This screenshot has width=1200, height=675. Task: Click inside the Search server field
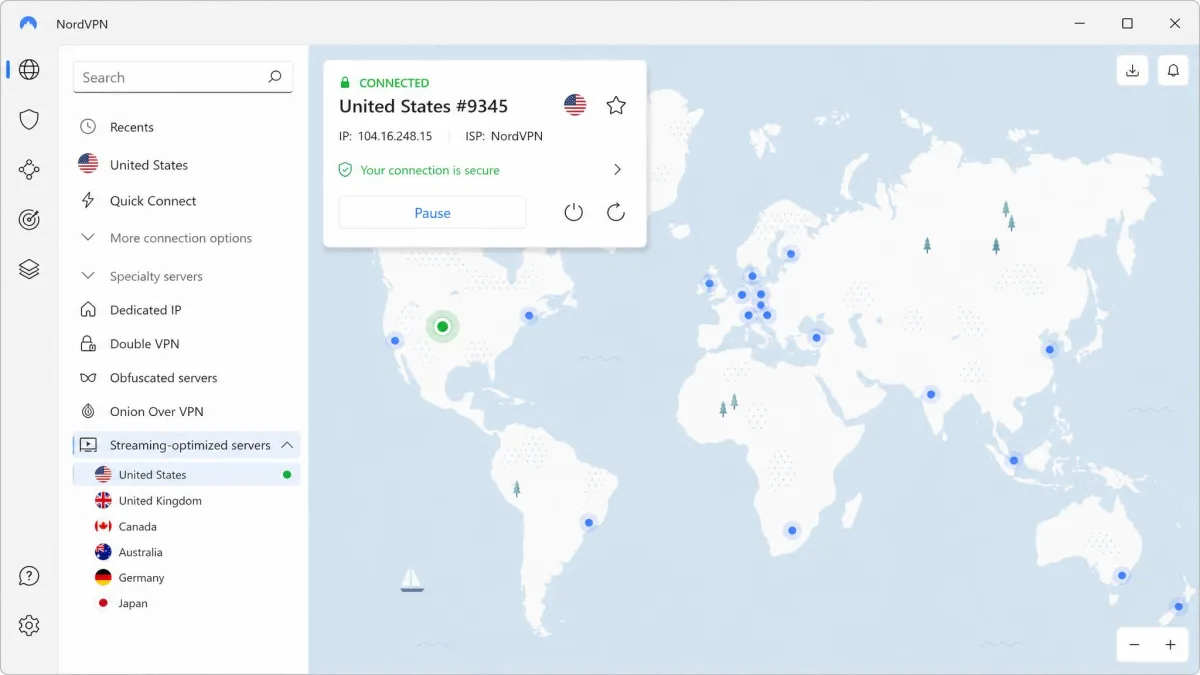(x=183, y=77)
